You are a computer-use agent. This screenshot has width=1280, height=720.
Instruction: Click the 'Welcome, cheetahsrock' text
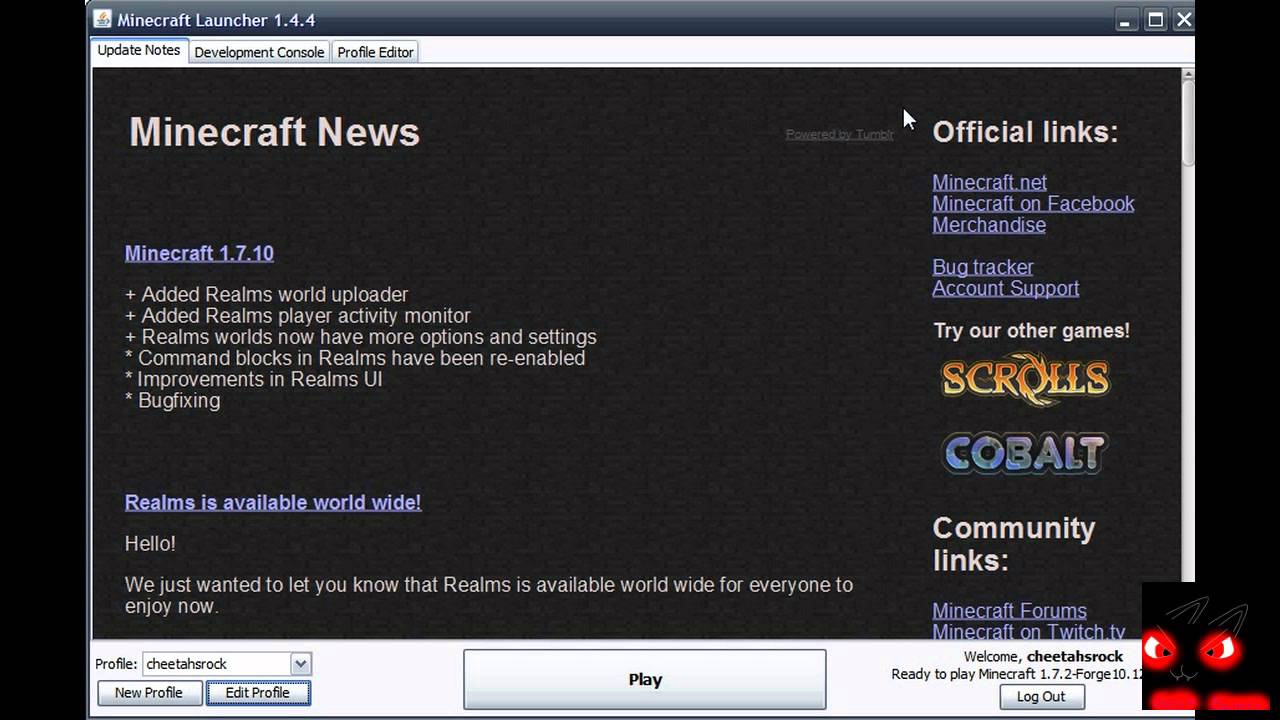(1043, 656)
